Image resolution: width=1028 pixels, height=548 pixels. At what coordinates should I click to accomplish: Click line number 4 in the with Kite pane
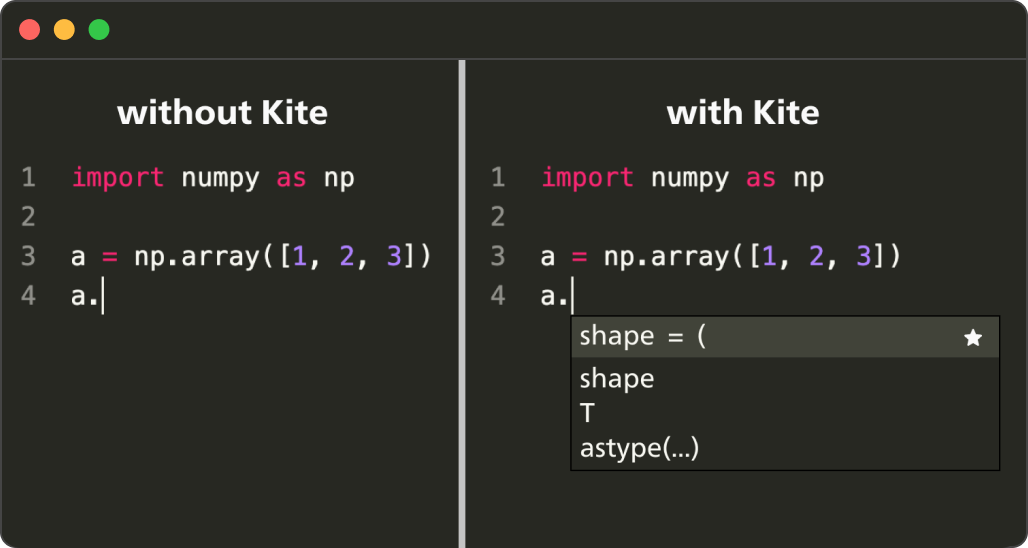pos(497,296)
